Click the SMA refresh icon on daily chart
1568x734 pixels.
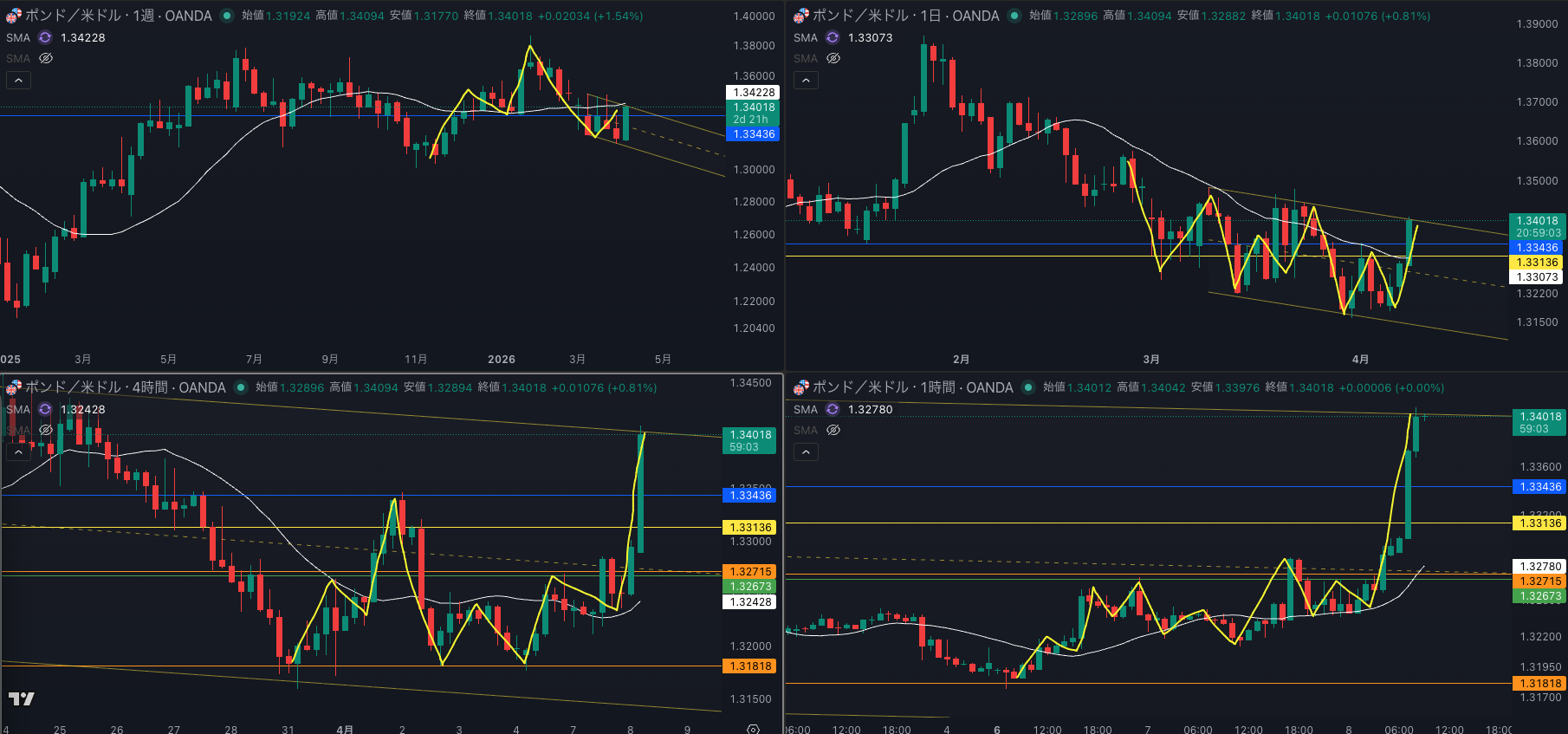coord(833,37)
